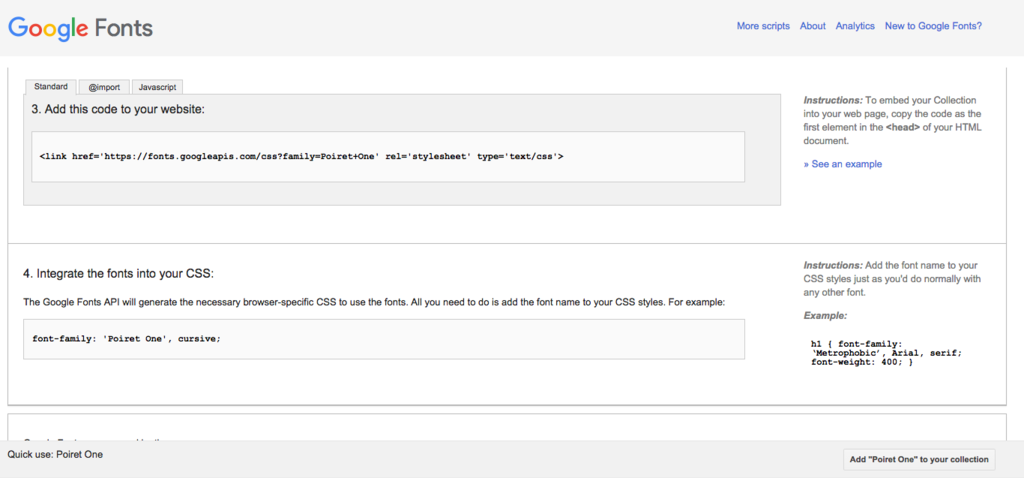This screenshot has width=1024, height=478.
Task: Click the "Quick use: Poiret One" label
Action: 55,455
